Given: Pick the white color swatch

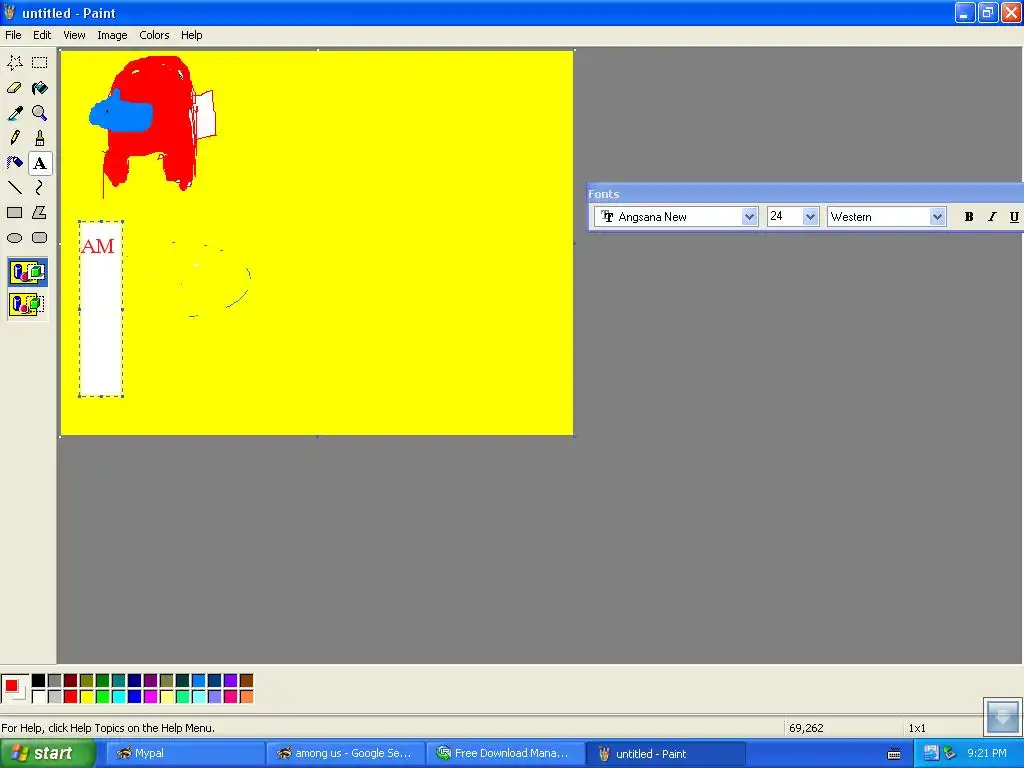Looking at the screenshot, I should [39, 697].
